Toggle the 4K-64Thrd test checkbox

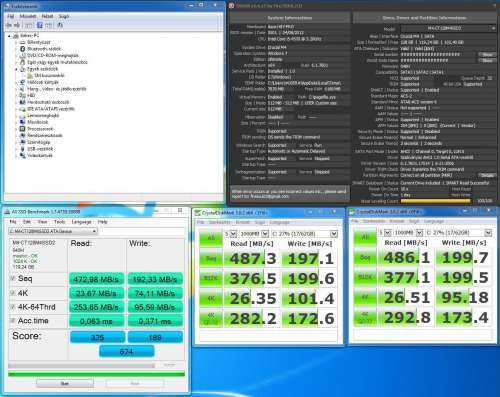[x=13, y=307]
